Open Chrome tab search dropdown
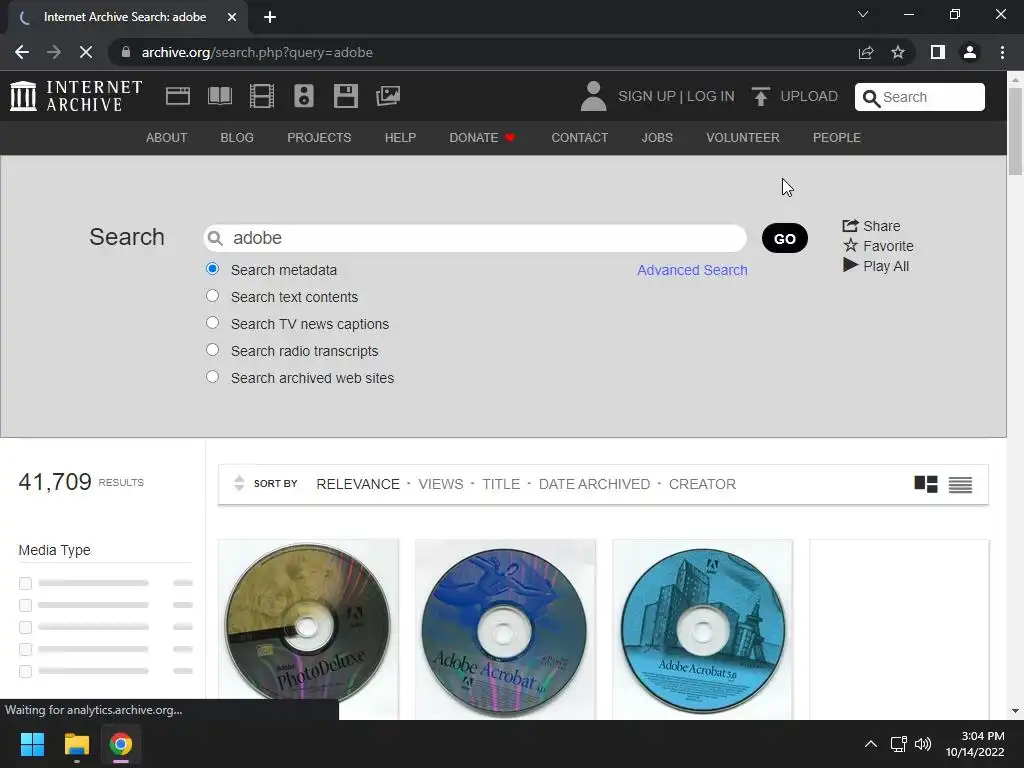The height and width of the screenshot is (768, 1024). (863, 14)
